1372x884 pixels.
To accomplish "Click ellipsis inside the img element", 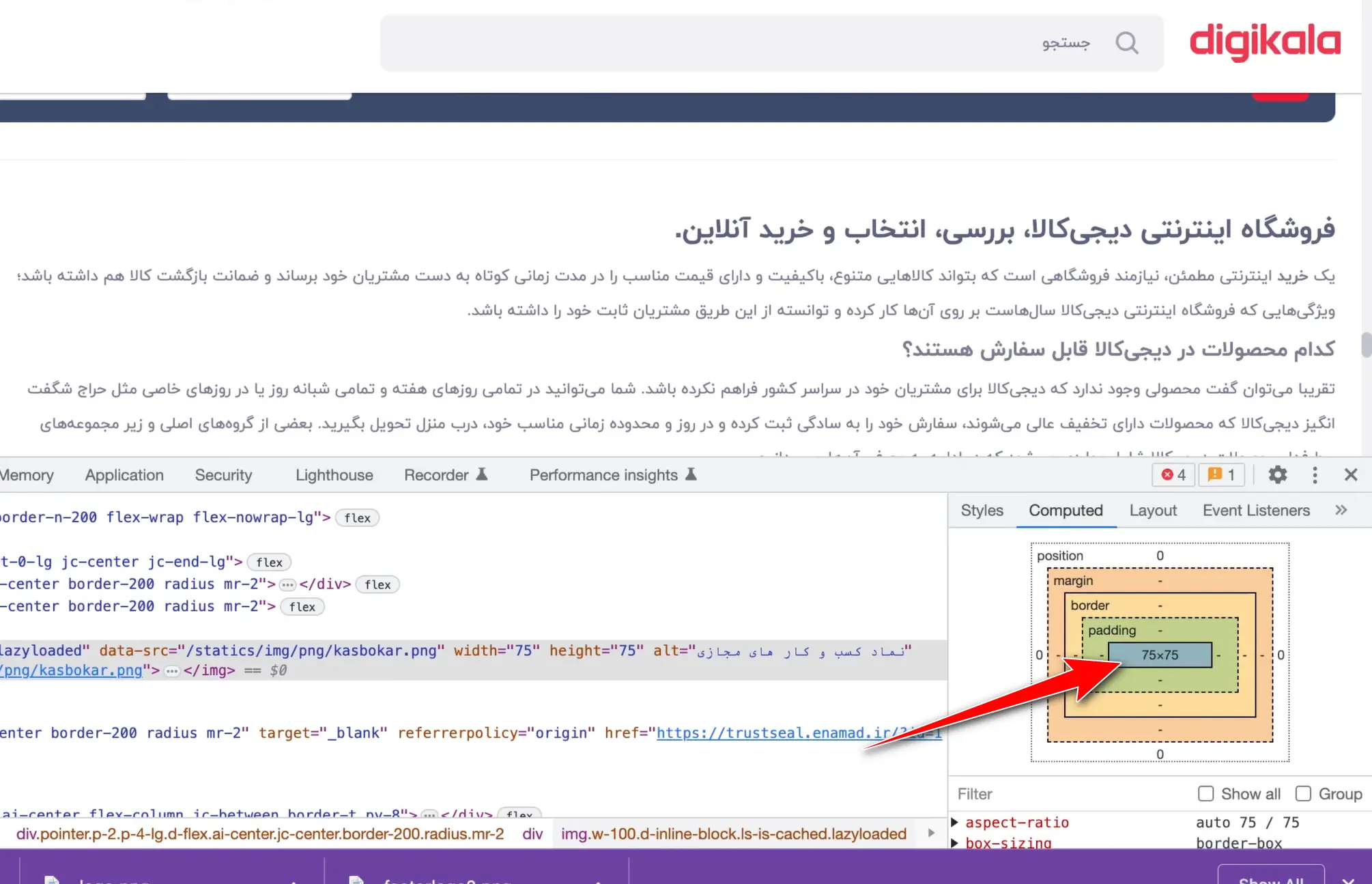I will point(172,671).
